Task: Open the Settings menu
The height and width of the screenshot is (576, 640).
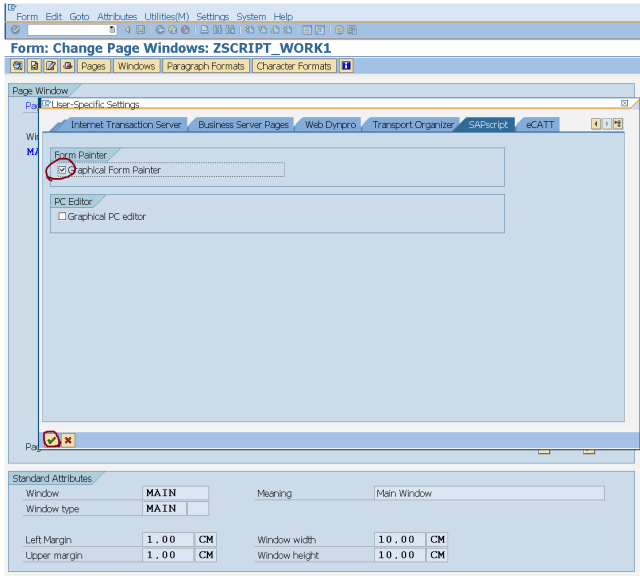Action: click(212, 16)
